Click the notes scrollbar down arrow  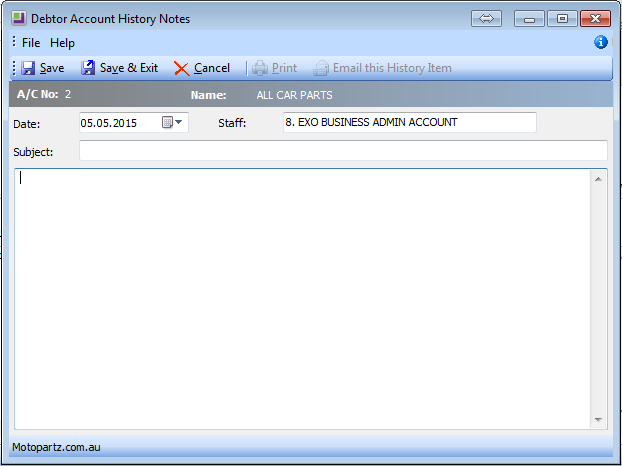click(598, 420)
